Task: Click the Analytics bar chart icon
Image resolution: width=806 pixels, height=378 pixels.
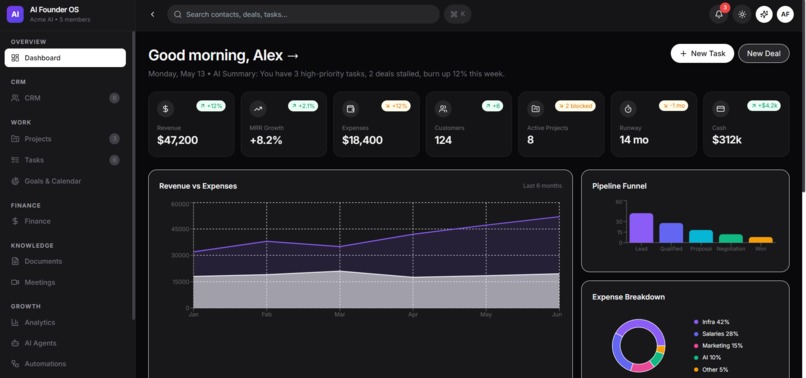Action: pos(15,322)
